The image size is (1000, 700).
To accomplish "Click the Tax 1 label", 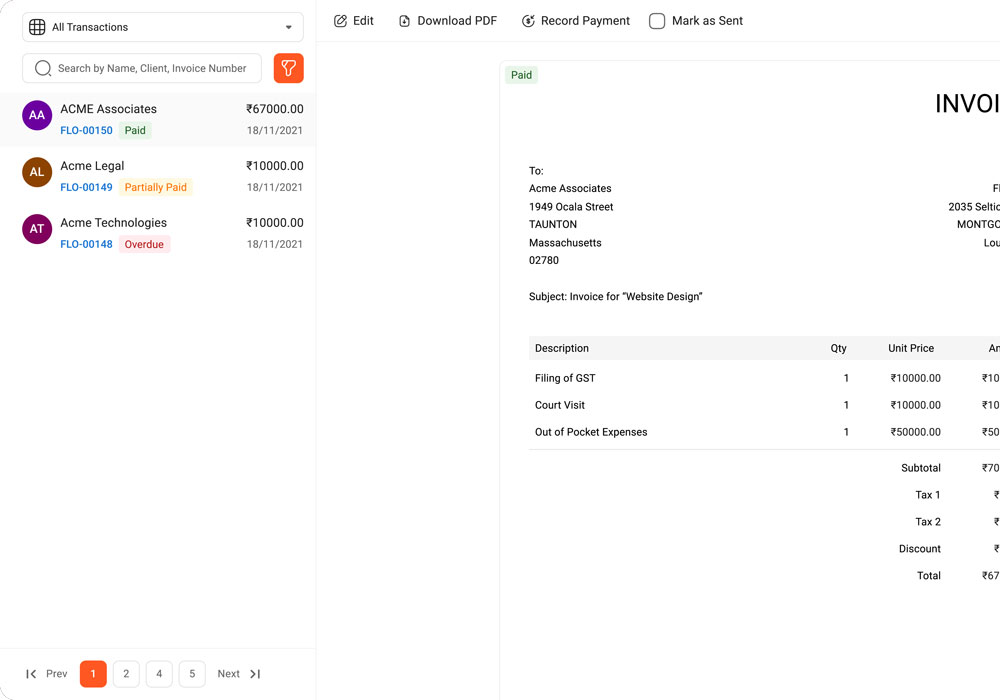I will click(x=928, y=495).
